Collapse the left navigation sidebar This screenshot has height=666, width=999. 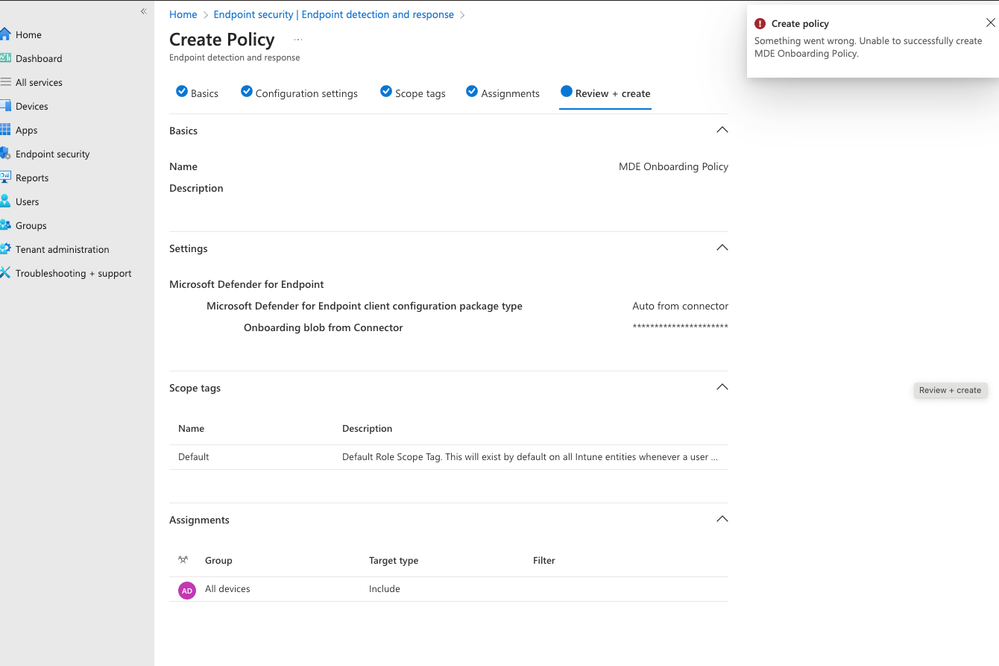tap(143, 11)
